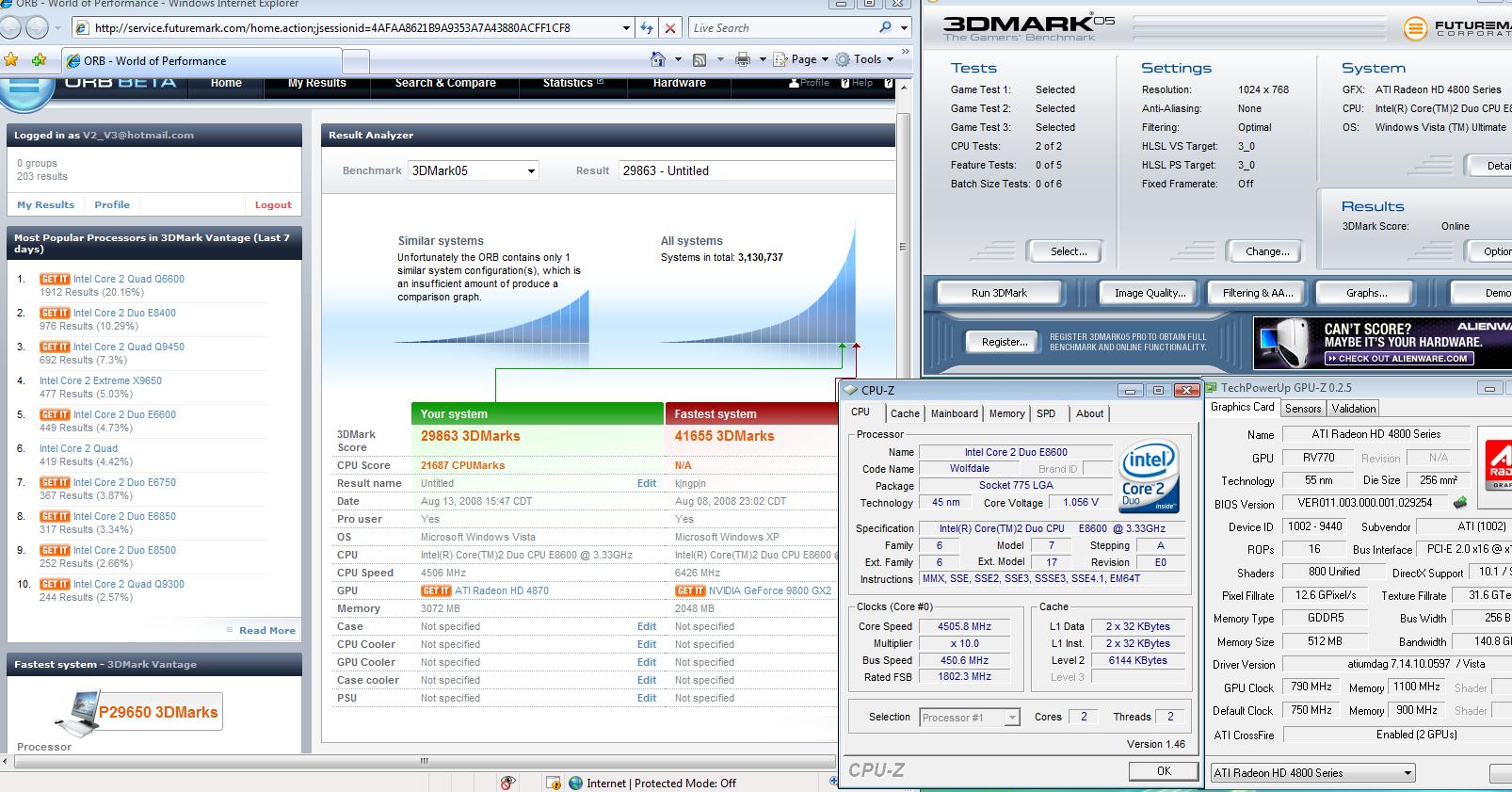Open CPU-Z Processor #1 selection dropdown
This screenshot has height=792, width=1512.
pyautogui.click(x=970, y=718)
